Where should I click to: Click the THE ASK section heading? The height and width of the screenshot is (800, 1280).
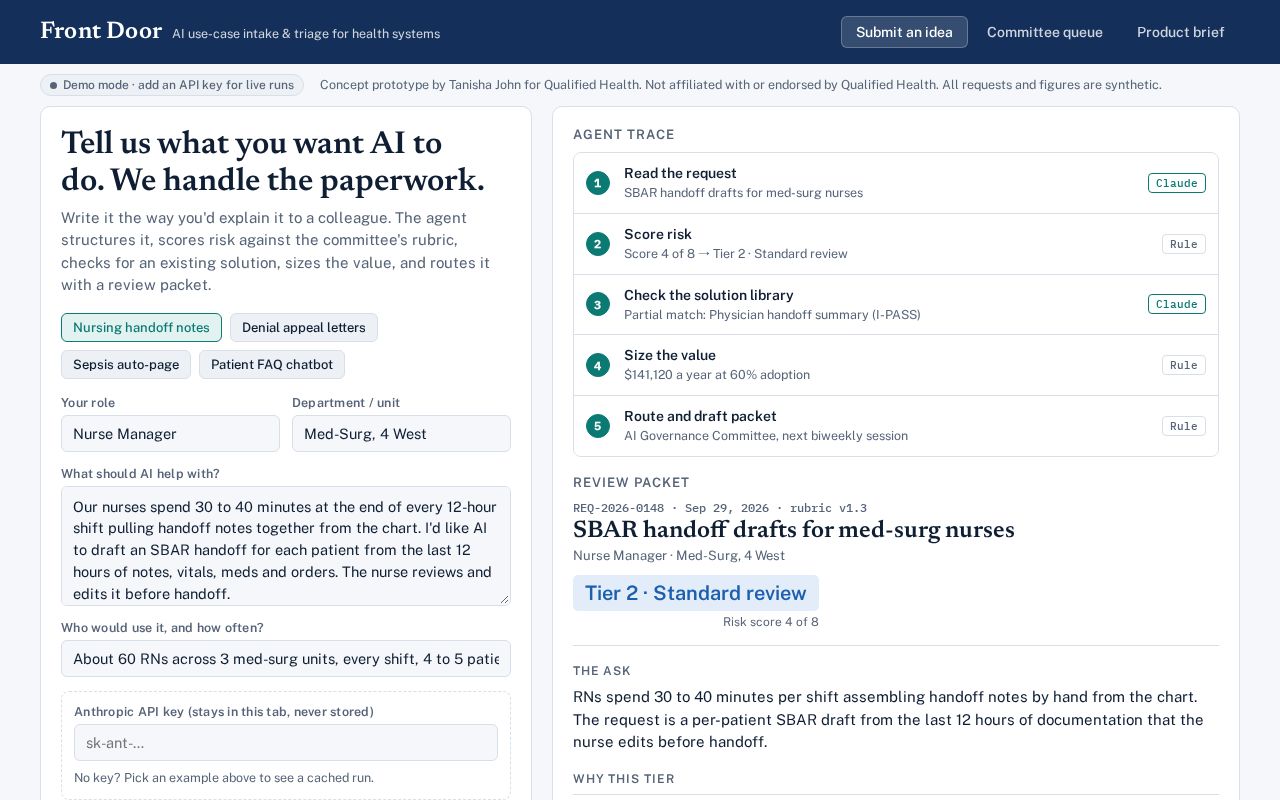(602, 671)
